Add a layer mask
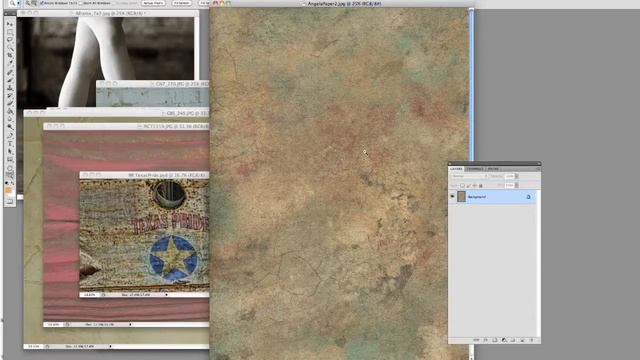This screenshot has width=640, height=360. tap(495, 340)
